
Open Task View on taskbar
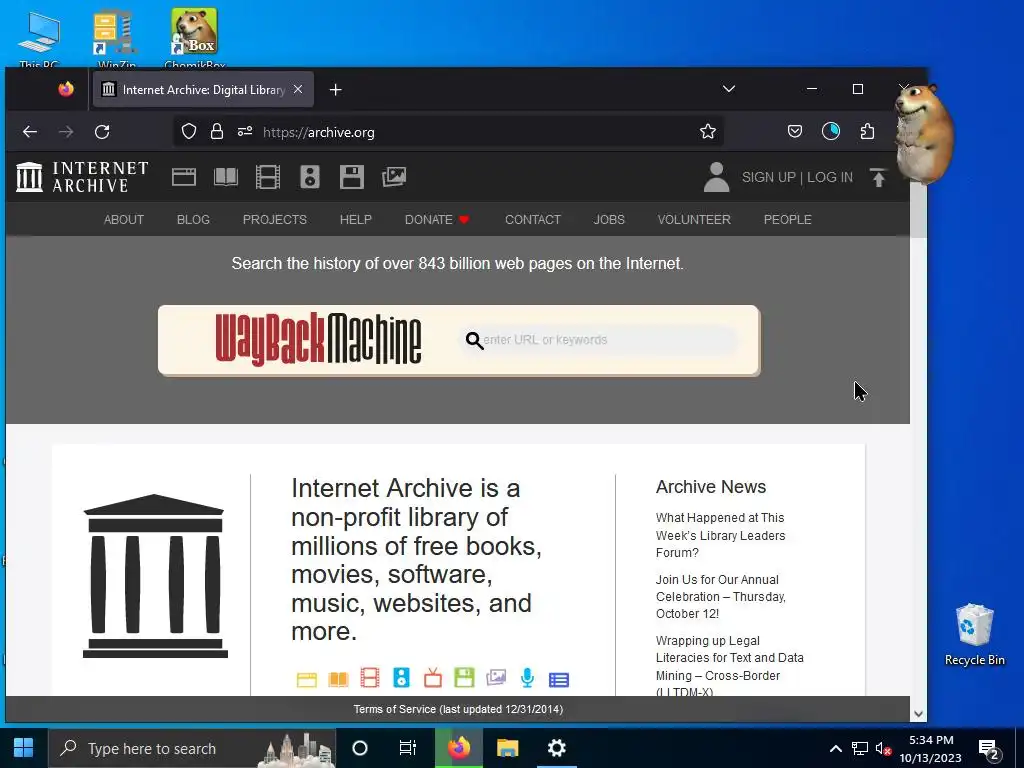(408, 748)
